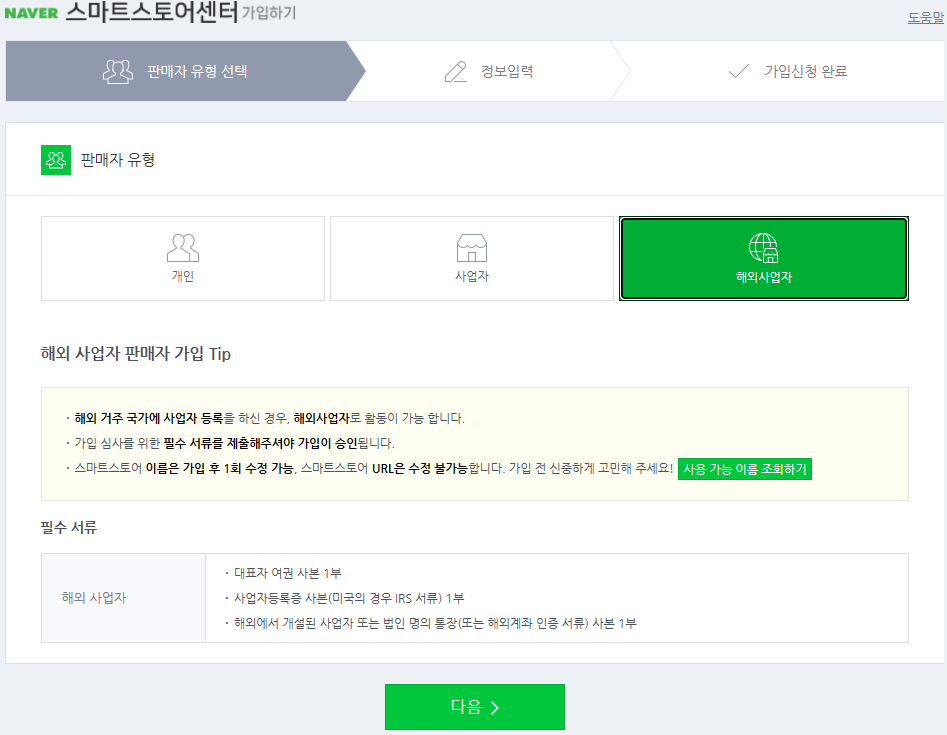Open the 도움말 help link

[925, 18]
